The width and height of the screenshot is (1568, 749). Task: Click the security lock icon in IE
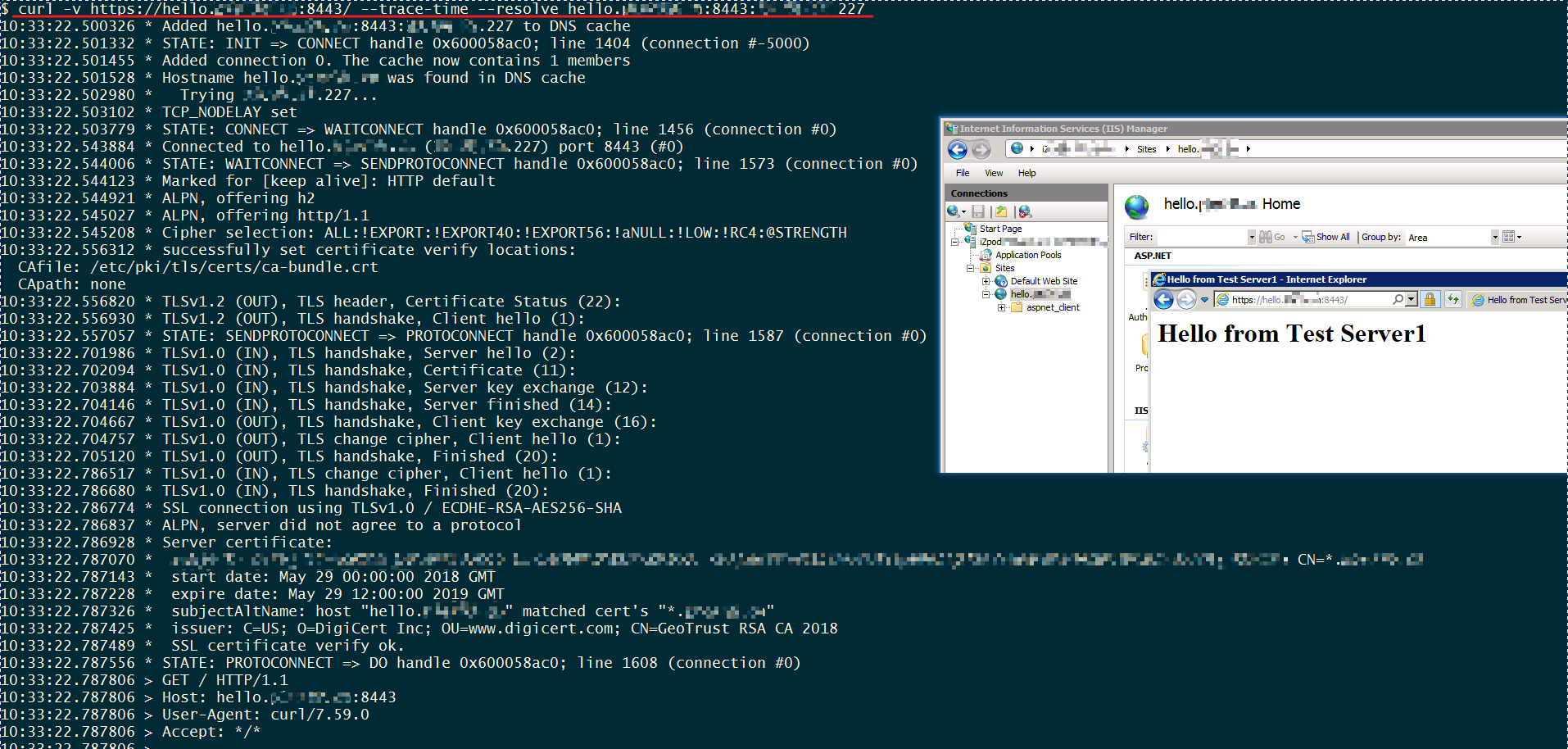1430,299
